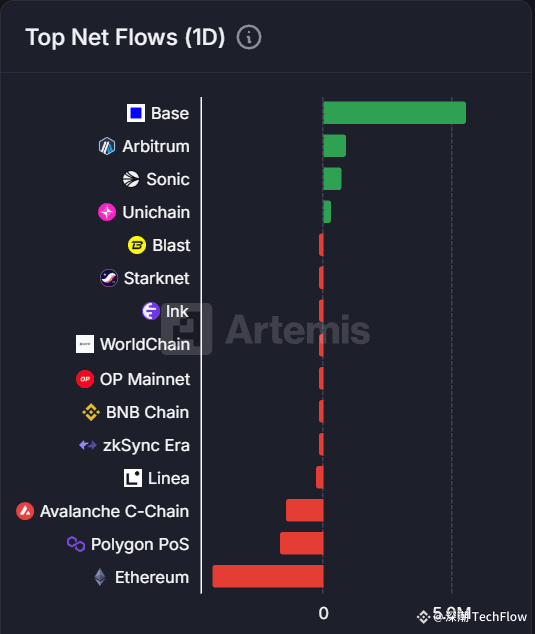Click the info icon beside Top Net Flows
The height and width of the screenshot is (634, 535).
click(249, 37)
